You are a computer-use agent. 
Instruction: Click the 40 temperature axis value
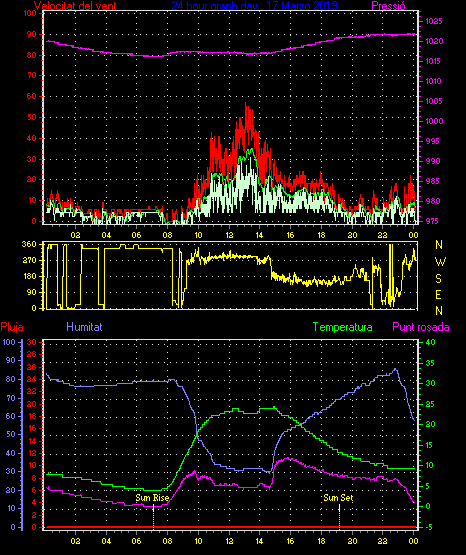tap(430, 342)
